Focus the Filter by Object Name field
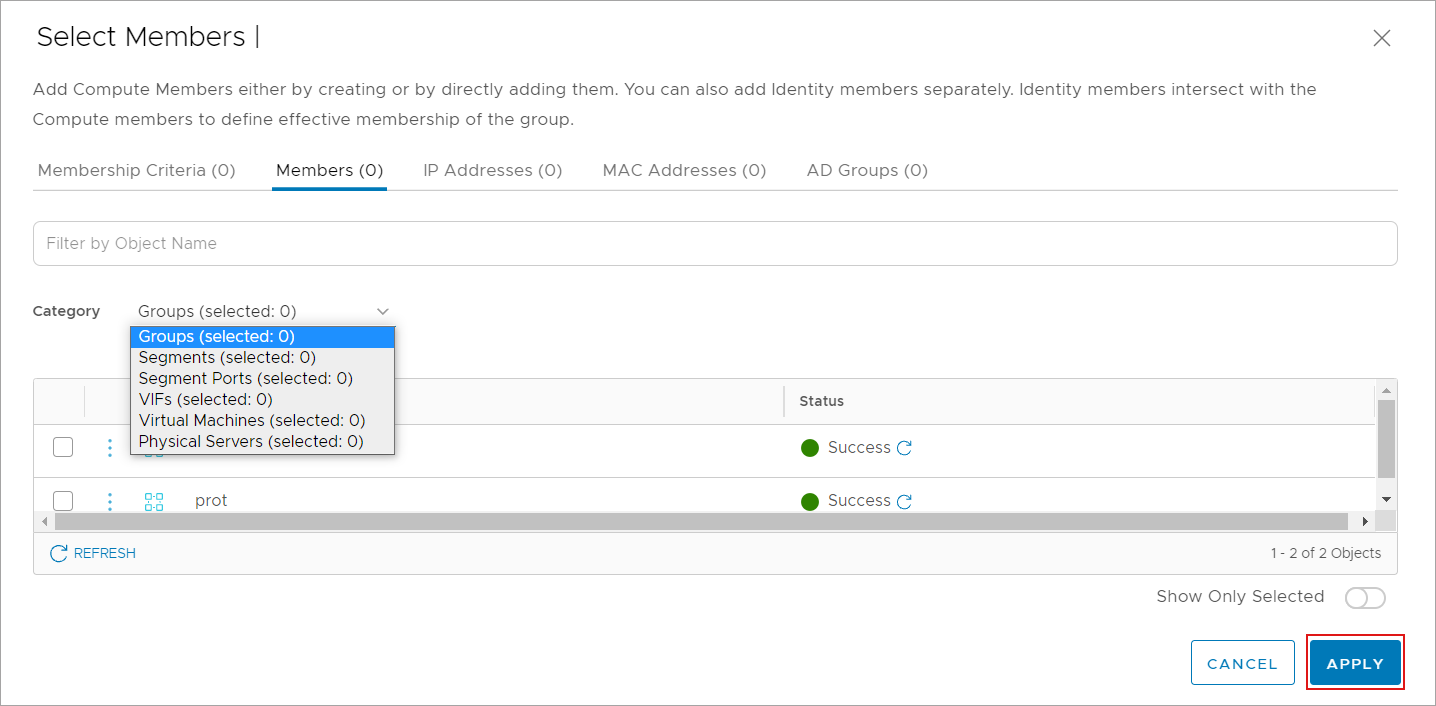The image size is (1436, 706). click(714, 243)
